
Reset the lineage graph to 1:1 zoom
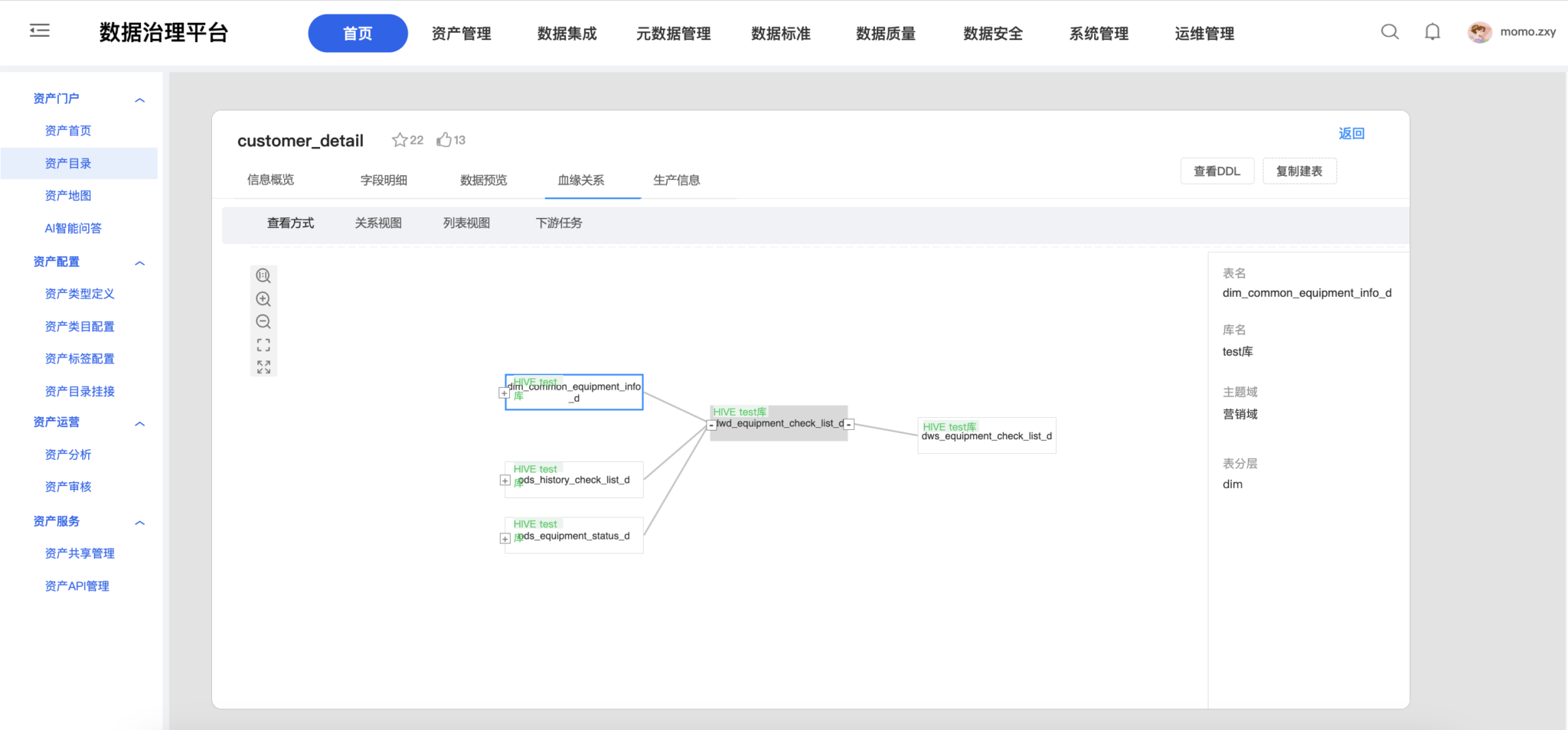coord(263,275)
